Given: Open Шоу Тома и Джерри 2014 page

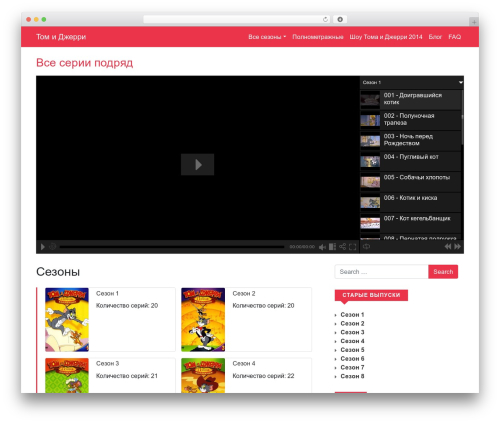Looking at the screenshot, I should [386, 37].
